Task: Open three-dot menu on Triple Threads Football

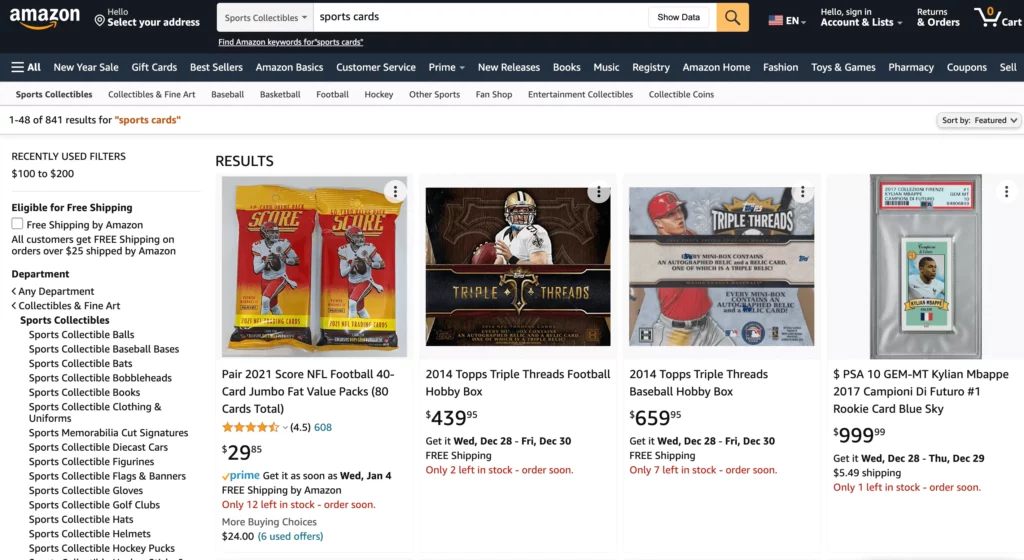Action: tap(599, 192)
